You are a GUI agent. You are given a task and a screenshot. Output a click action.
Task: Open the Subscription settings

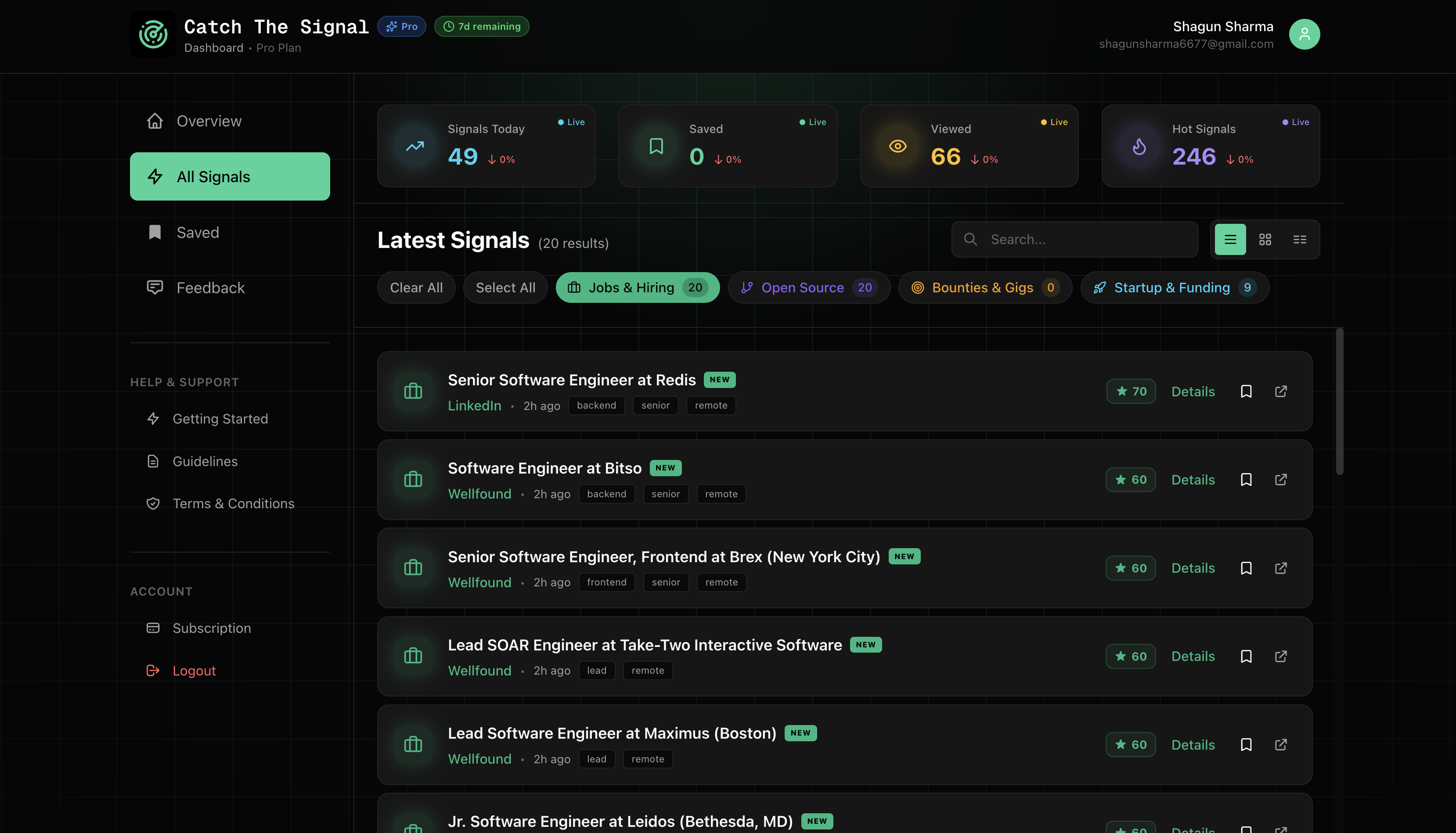211,628
